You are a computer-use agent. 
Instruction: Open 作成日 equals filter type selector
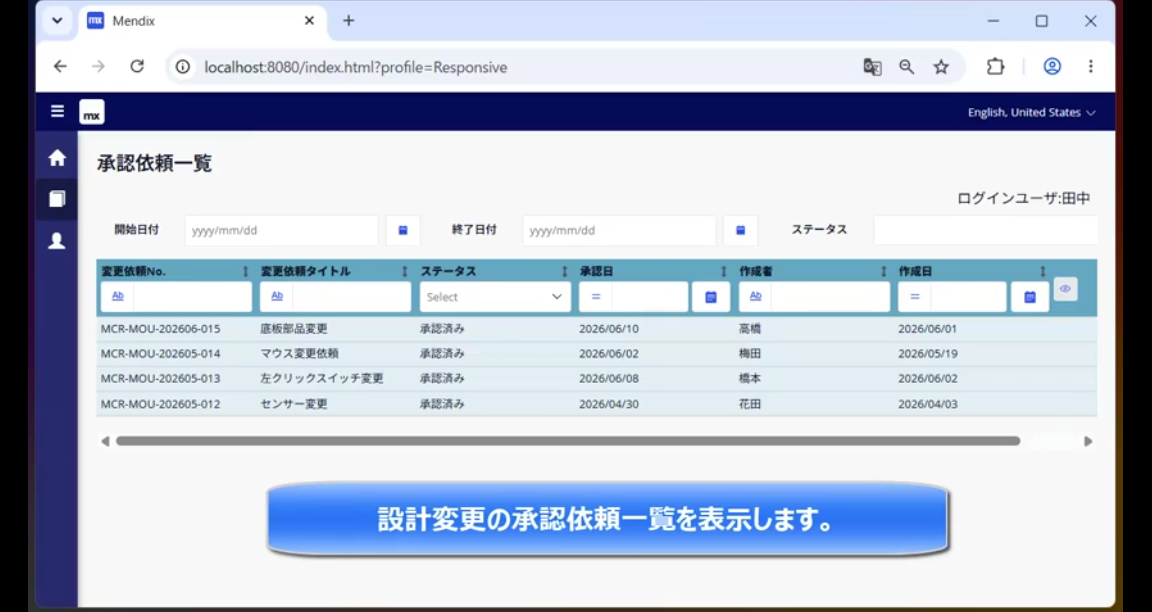(x=915, y=297)
